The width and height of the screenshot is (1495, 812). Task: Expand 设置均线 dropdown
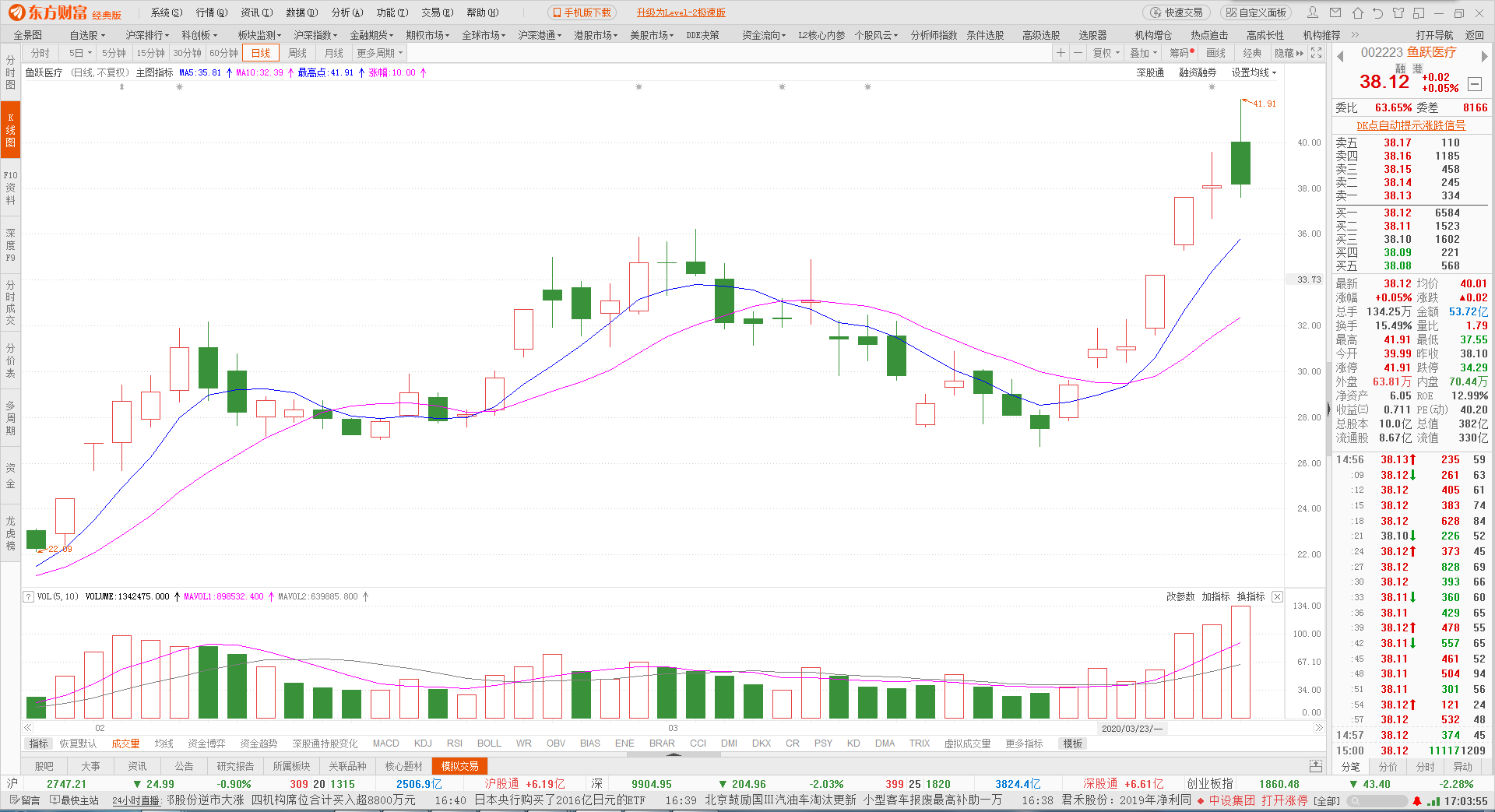pyautogui.click(x=1254, y=72)
